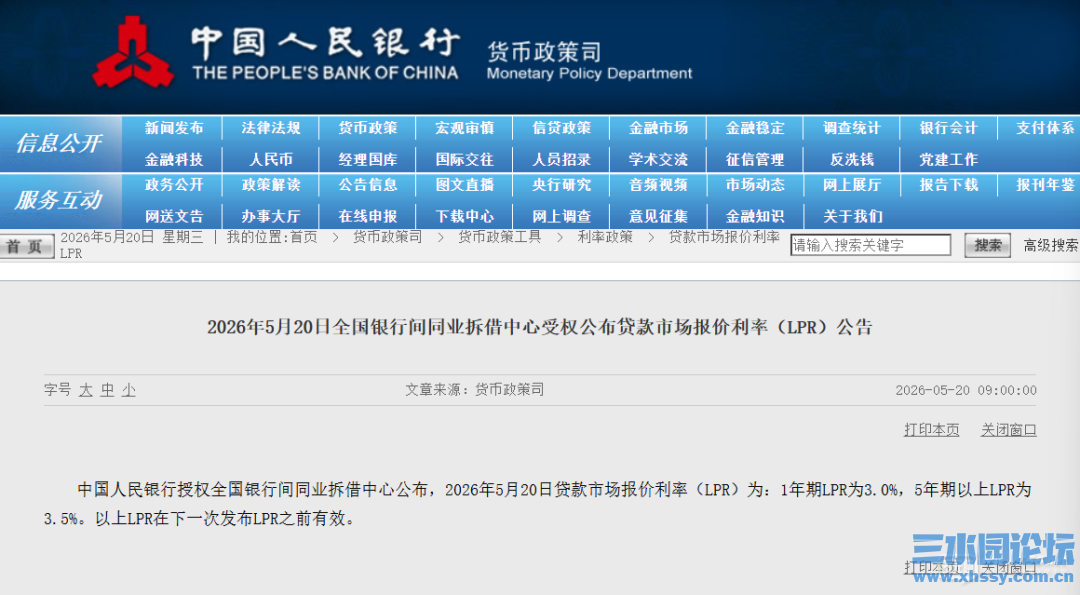Screen dimensions: 1080x595
Task: Open 金融知识 navigation link
Action: click(x=755, y=216)
